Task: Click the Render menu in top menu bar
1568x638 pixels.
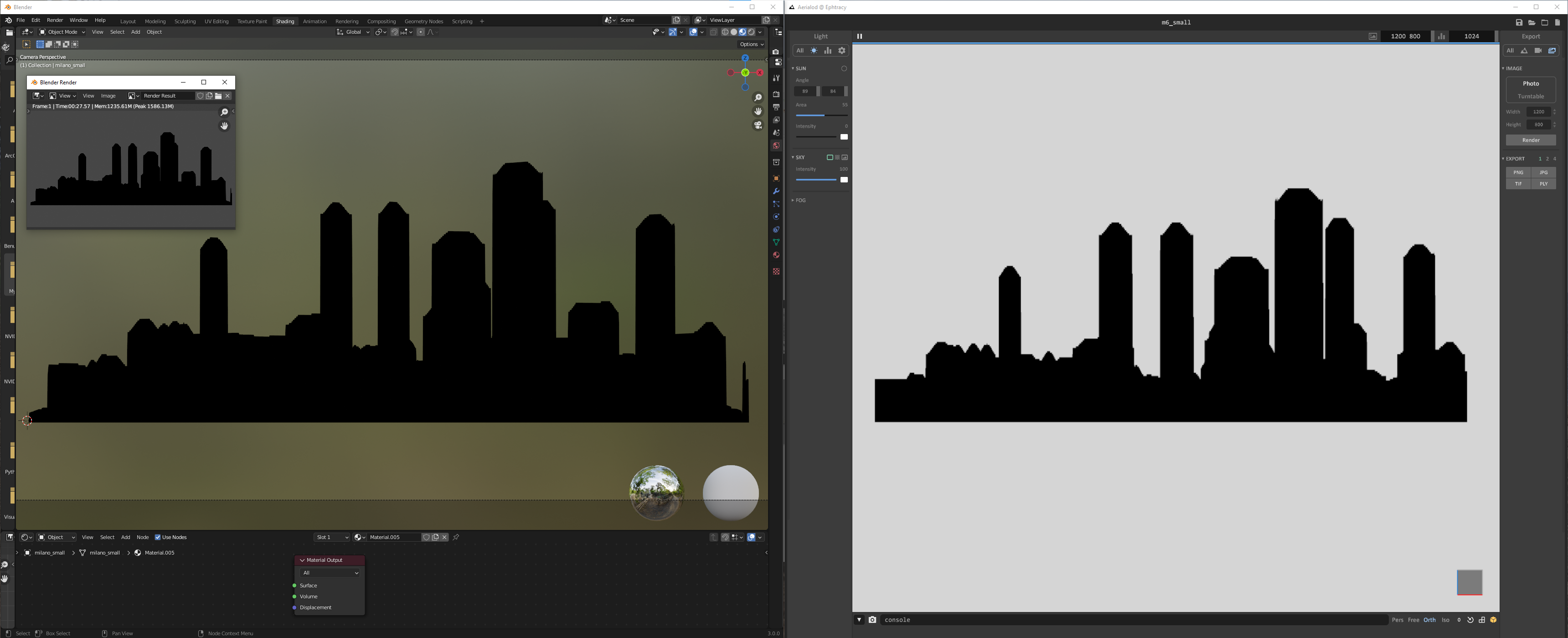Action: click(54, 20)
